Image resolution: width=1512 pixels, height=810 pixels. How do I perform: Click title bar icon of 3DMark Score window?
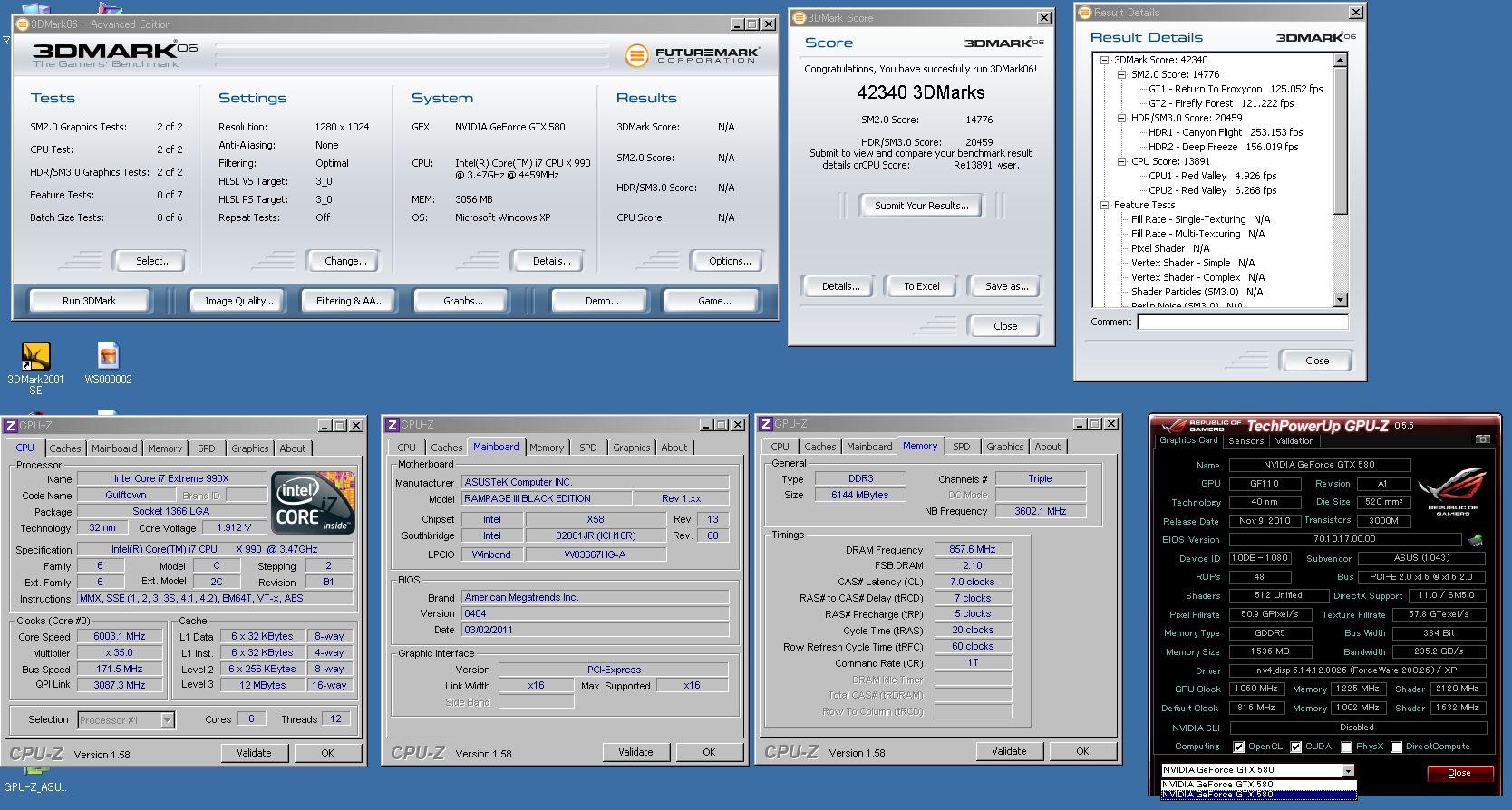click(x=799, y=17)
